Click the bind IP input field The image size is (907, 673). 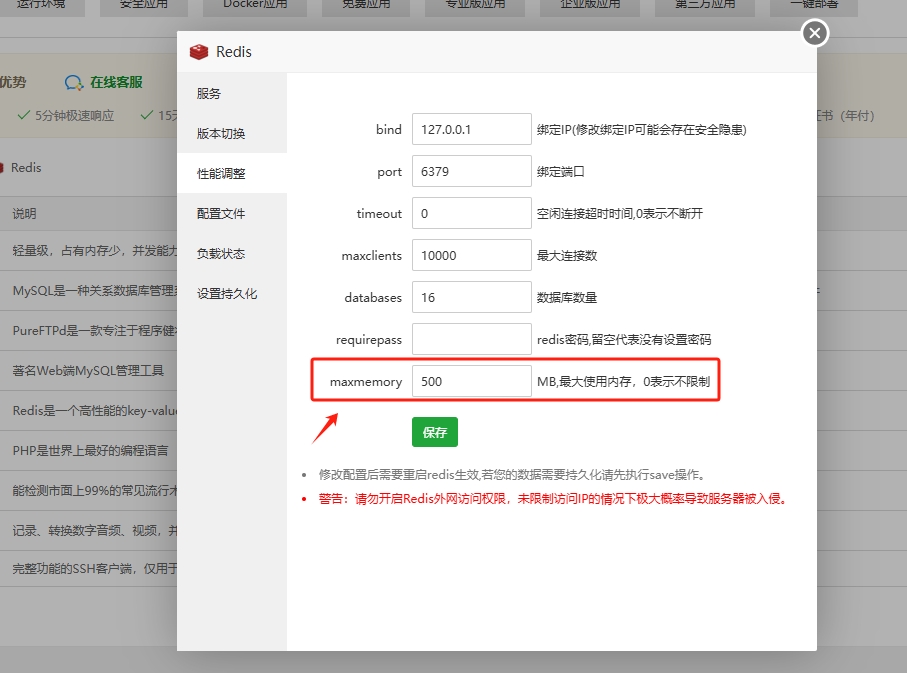471,129
